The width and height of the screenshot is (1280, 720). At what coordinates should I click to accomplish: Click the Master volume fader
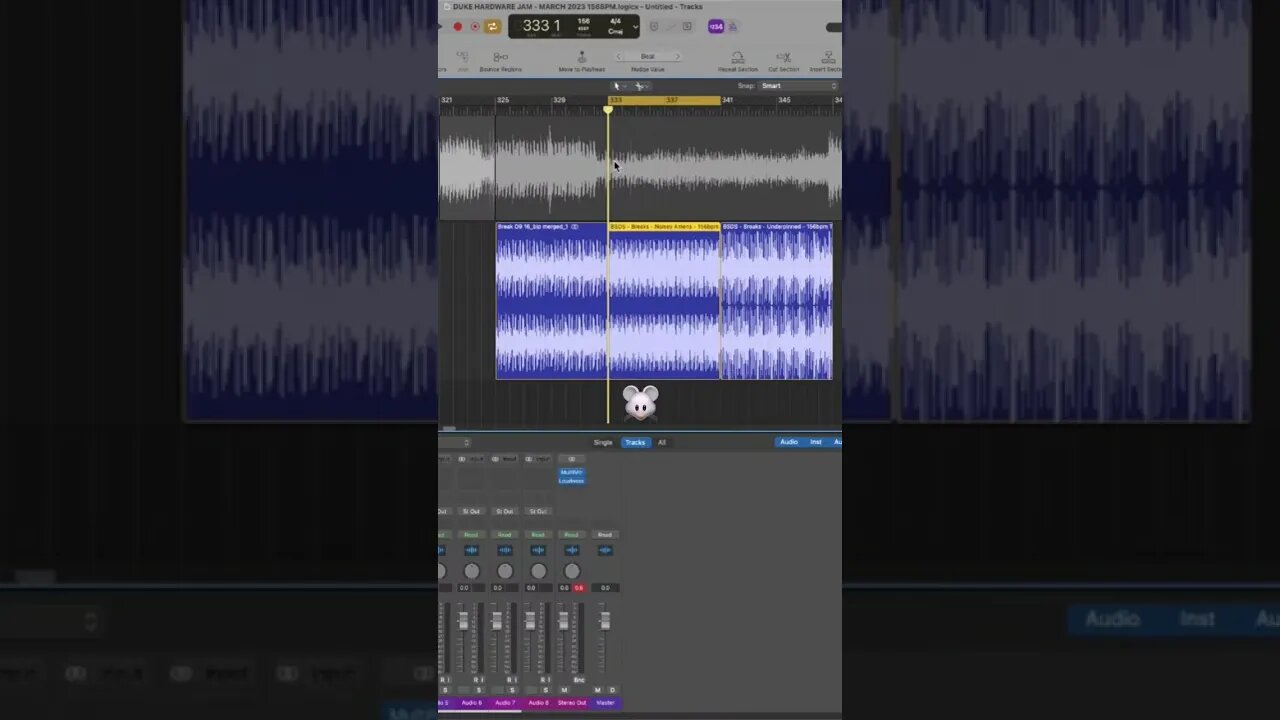pyautogui.click(x=604, y=622)
